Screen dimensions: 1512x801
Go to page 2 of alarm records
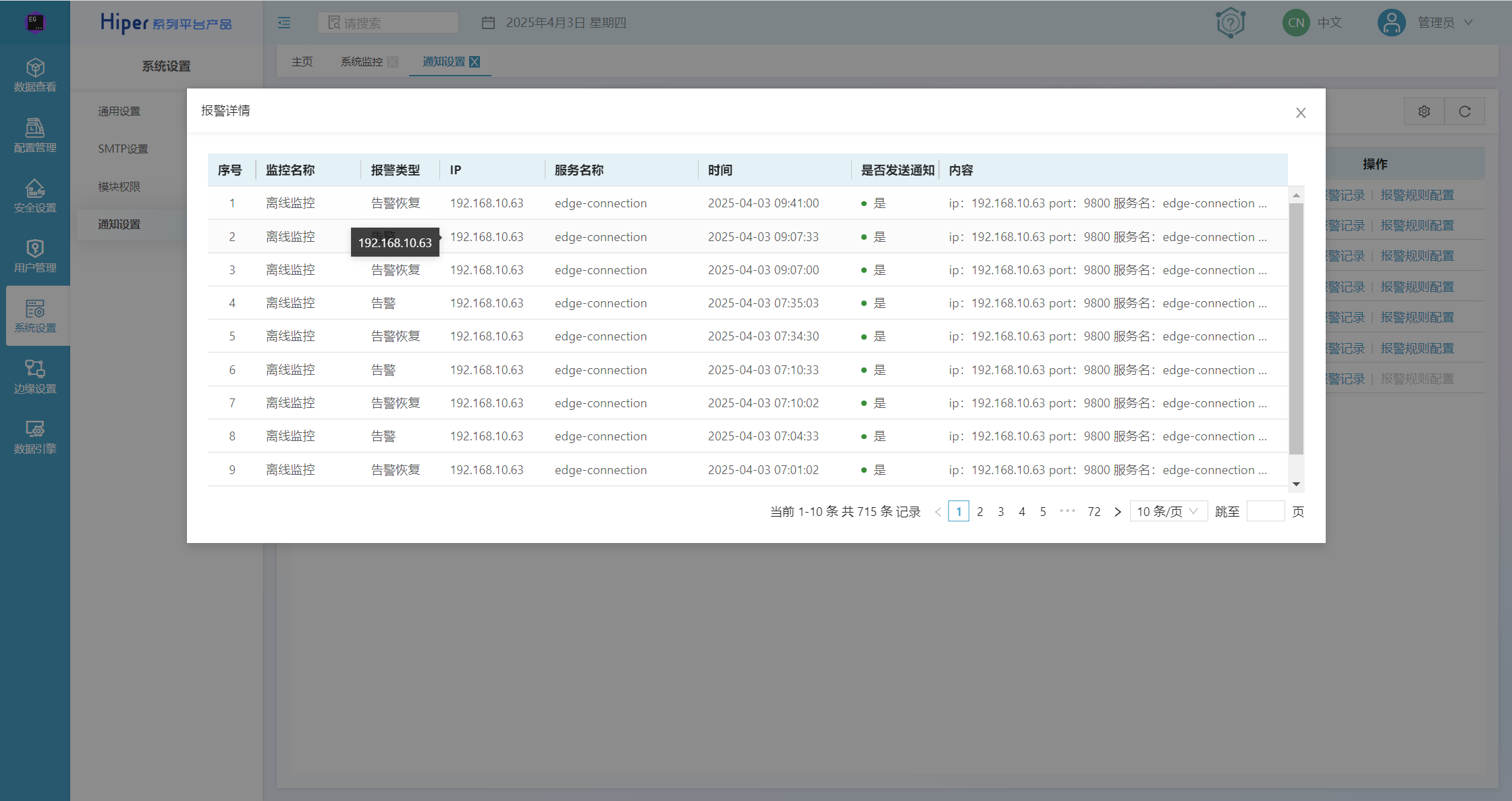pyautogui.click(x=980, y=512)
